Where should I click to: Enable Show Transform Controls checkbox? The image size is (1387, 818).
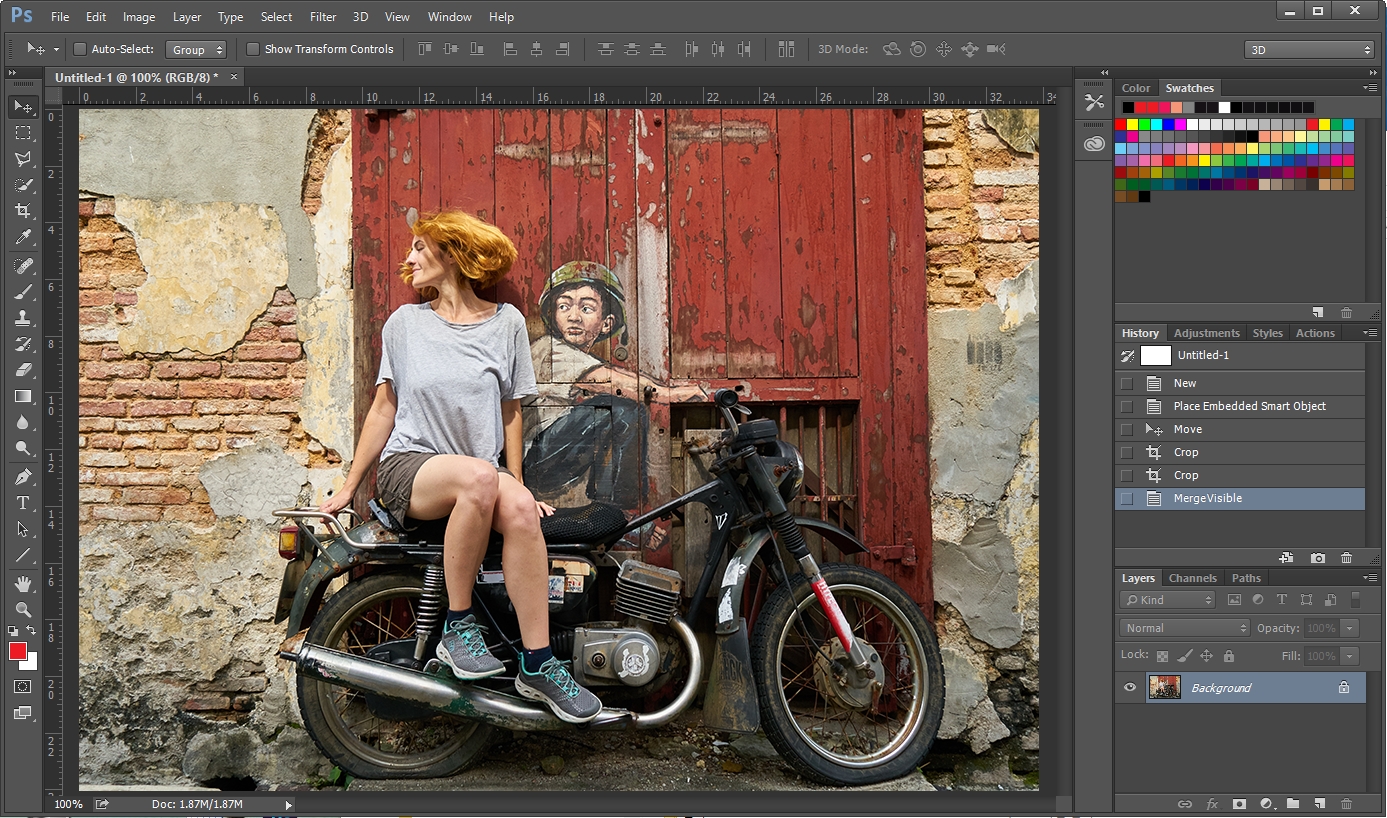pos(253,49)
